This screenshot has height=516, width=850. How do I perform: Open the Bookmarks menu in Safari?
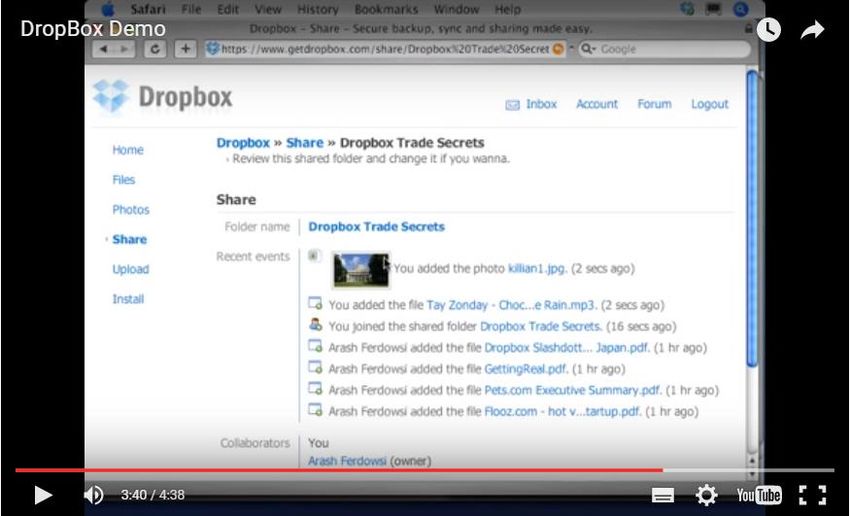[x=385, y=9]
